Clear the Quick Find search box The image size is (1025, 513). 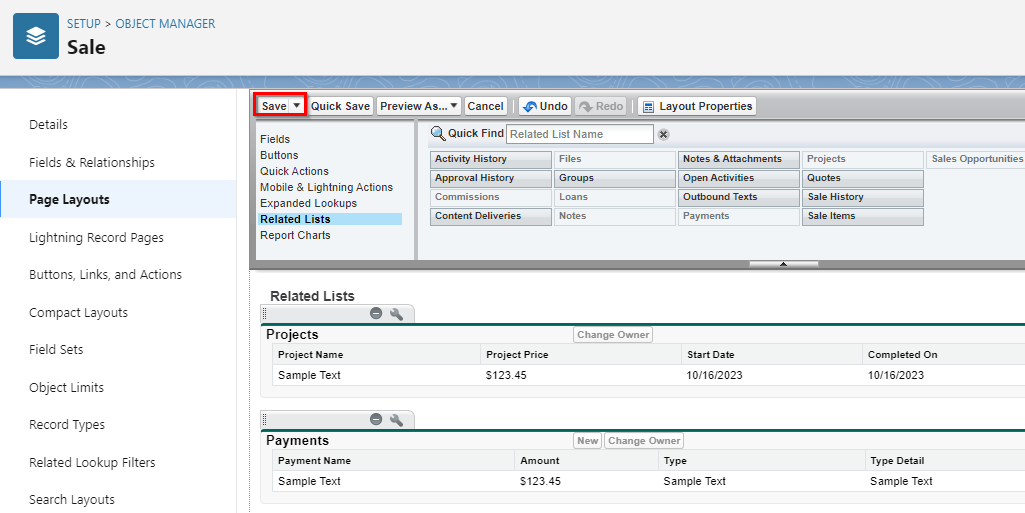click(663, 135)
